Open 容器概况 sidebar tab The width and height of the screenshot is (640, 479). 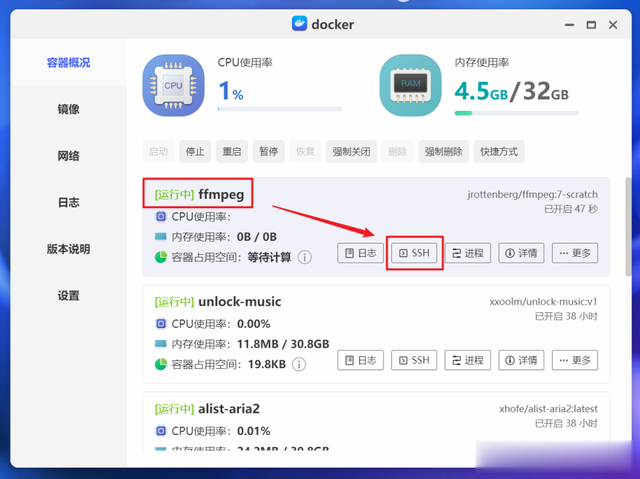[69, 62]
